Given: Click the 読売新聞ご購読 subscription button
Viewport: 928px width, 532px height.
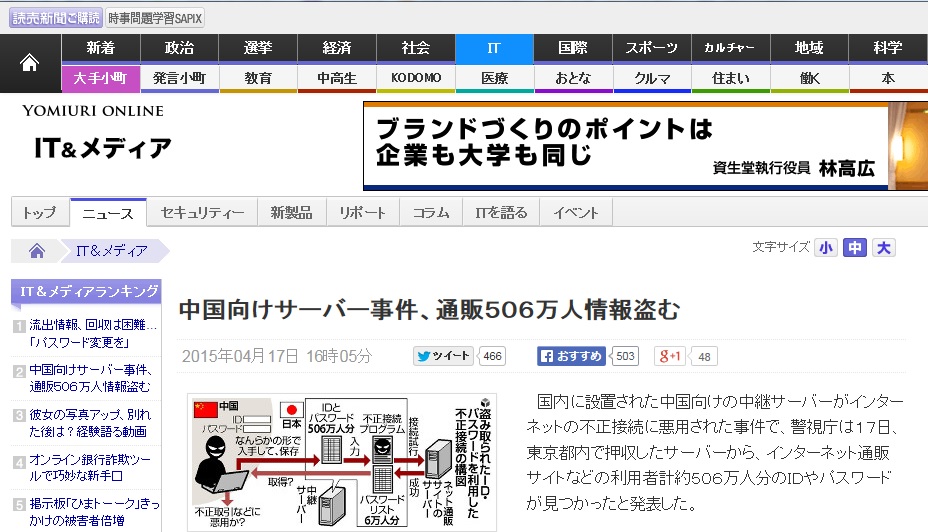Looking at the screenshot, I should click(x=56, y=18).
